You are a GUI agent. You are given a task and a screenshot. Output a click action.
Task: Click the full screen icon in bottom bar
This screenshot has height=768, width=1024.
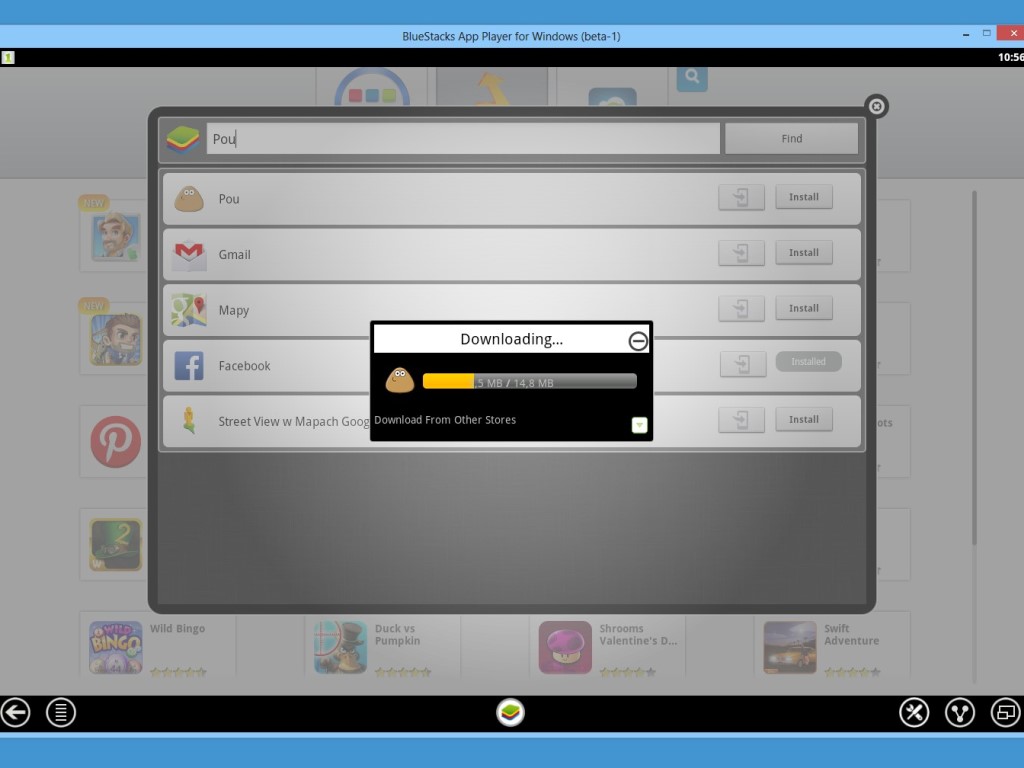[x=1006, y=712]
